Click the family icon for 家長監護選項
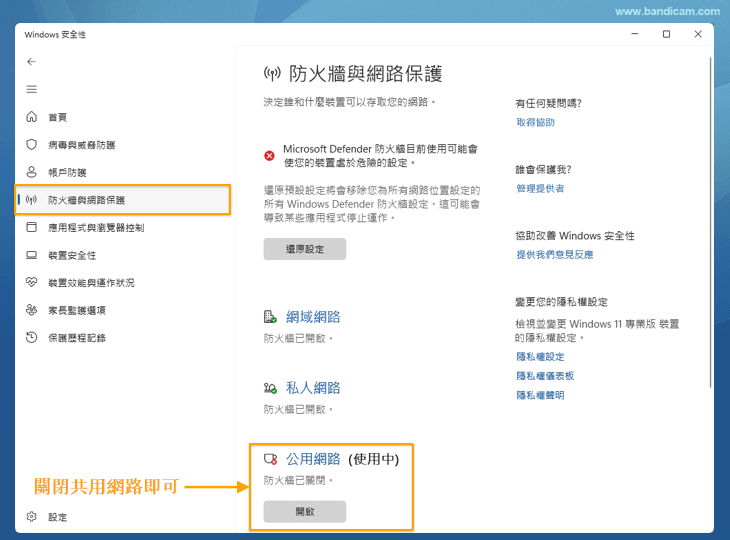The image size is (730, 540). [31, 310]
